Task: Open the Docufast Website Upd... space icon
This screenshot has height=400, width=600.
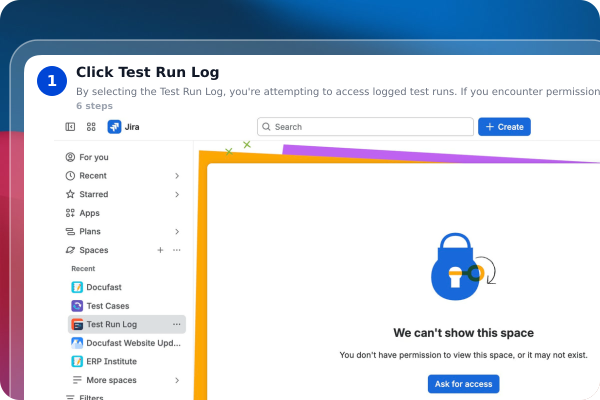Action: (77, 343)
